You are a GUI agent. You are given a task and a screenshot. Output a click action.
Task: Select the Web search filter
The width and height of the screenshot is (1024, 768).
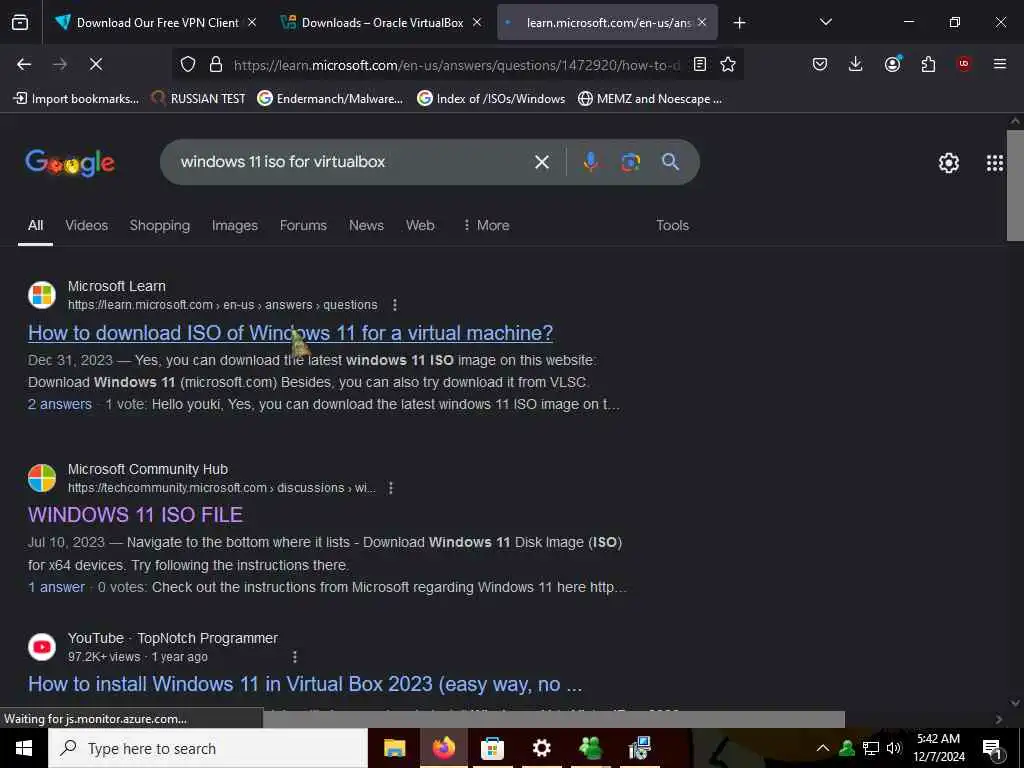pos(420,225)
